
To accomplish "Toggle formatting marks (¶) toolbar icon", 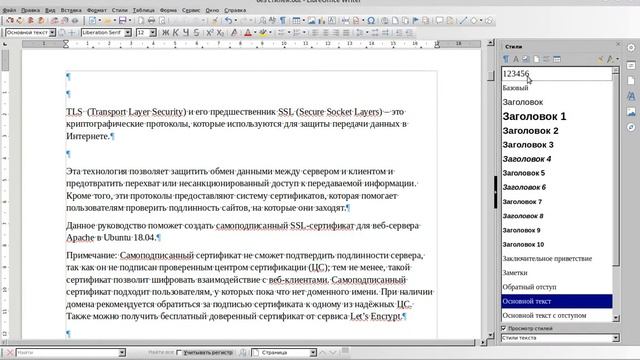I will tap(282, 20).
